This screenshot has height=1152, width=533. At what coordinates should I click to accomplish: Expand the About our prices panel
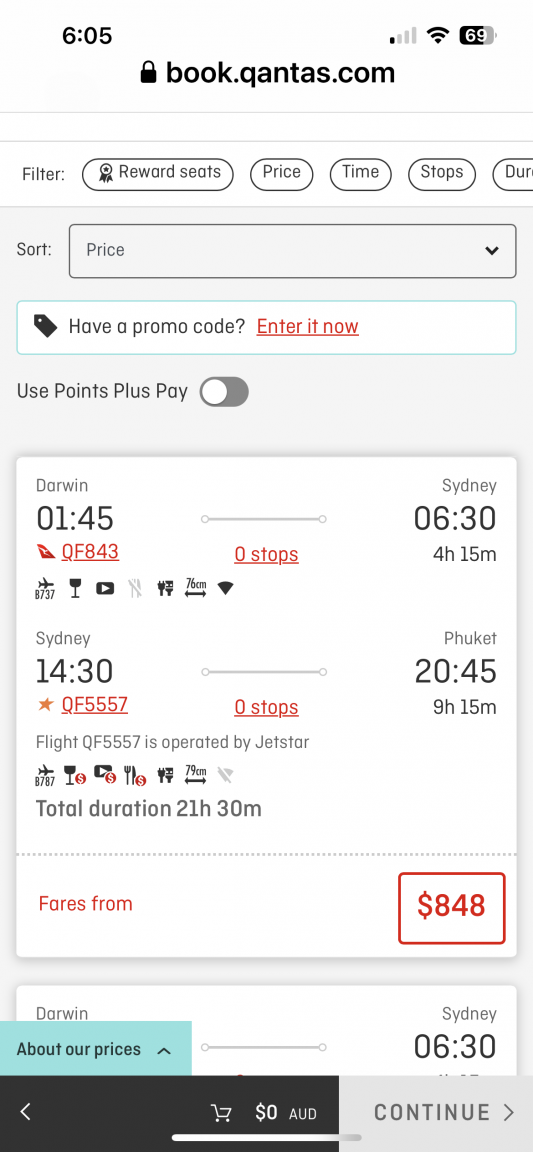pos(96,1048)
